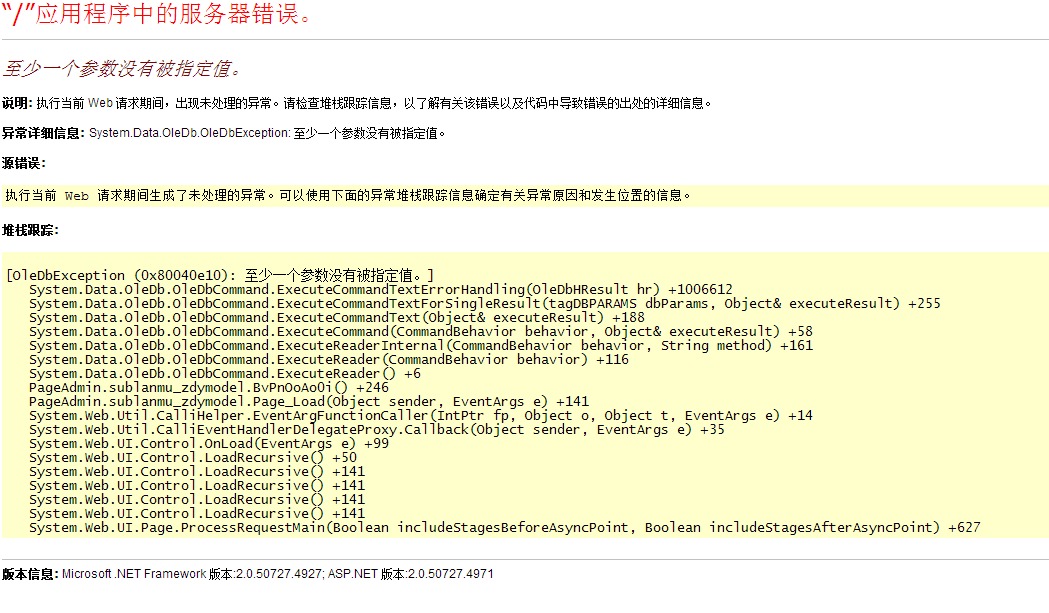Click the Page.ProcessRequestMain stack trace line
This screenshot has height=613, width=1049.
pos(504,527)
